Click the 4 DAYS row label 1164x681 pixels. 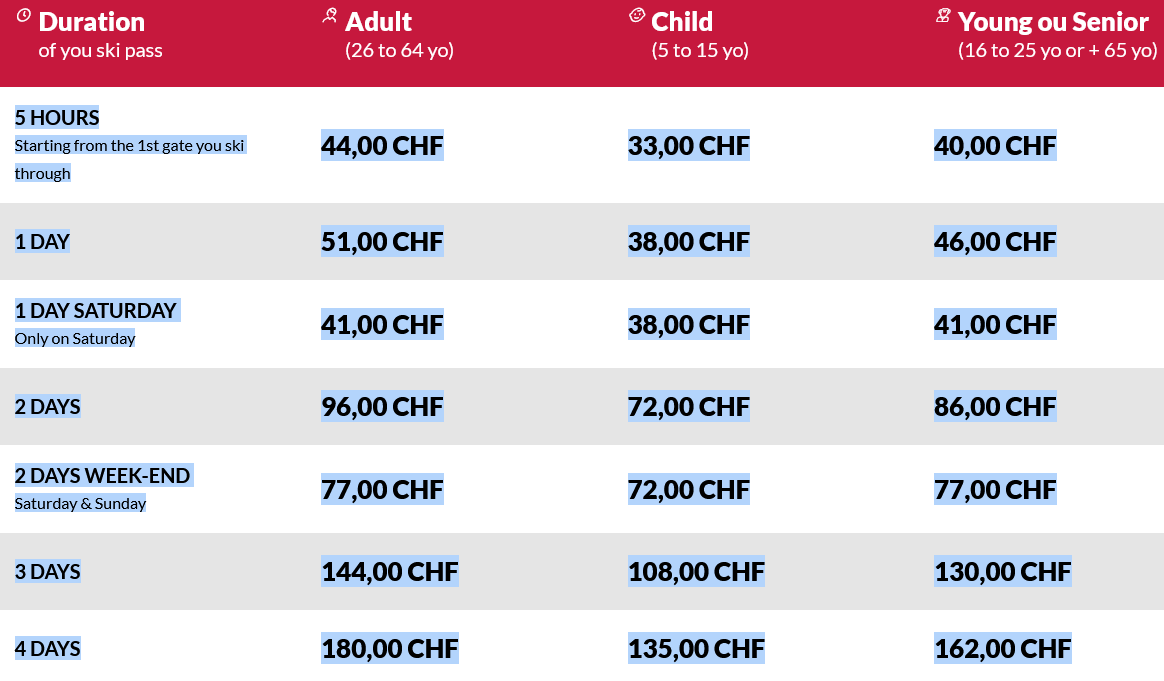(48, 648)
